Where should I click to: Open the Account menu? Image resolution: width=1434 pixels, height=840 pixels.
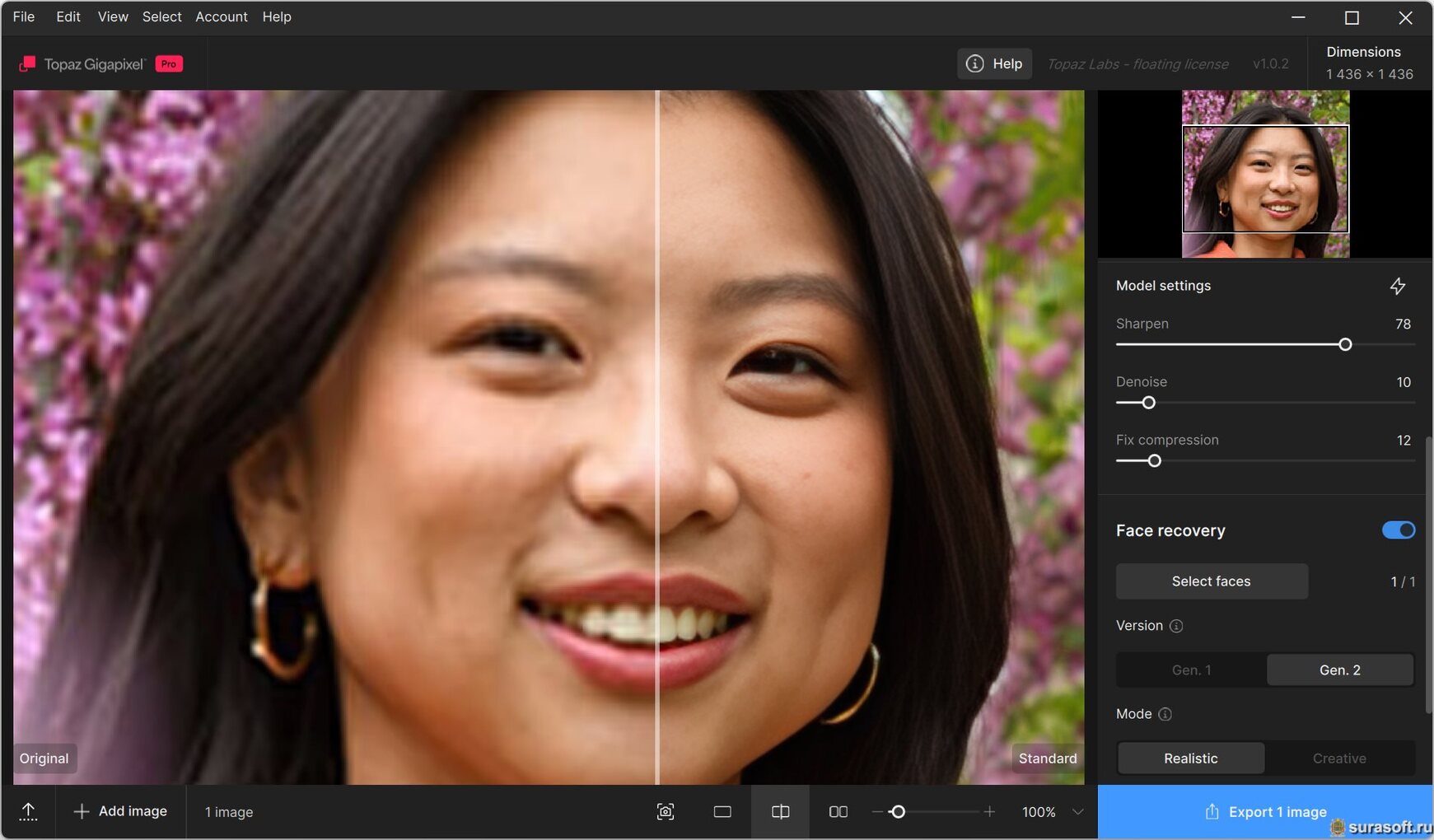point(221,16)
